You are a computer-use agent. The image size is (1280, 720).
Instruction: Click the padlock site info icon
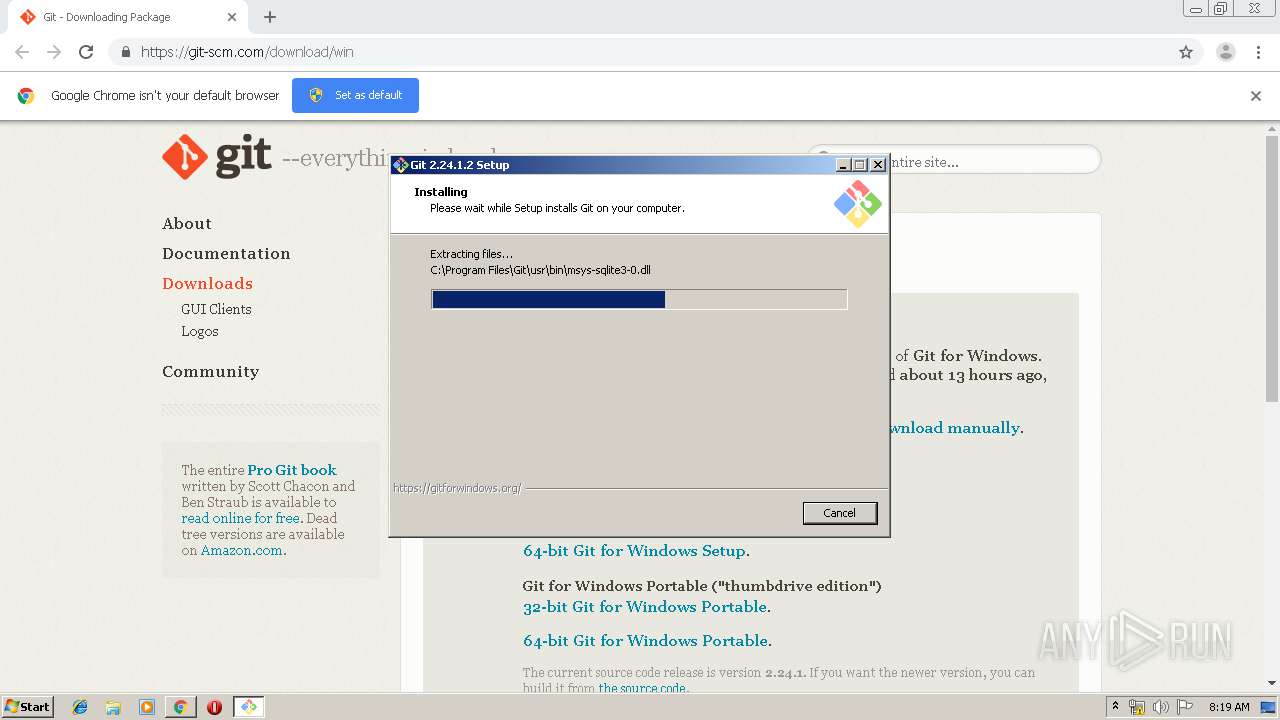[x=125, y=52]
